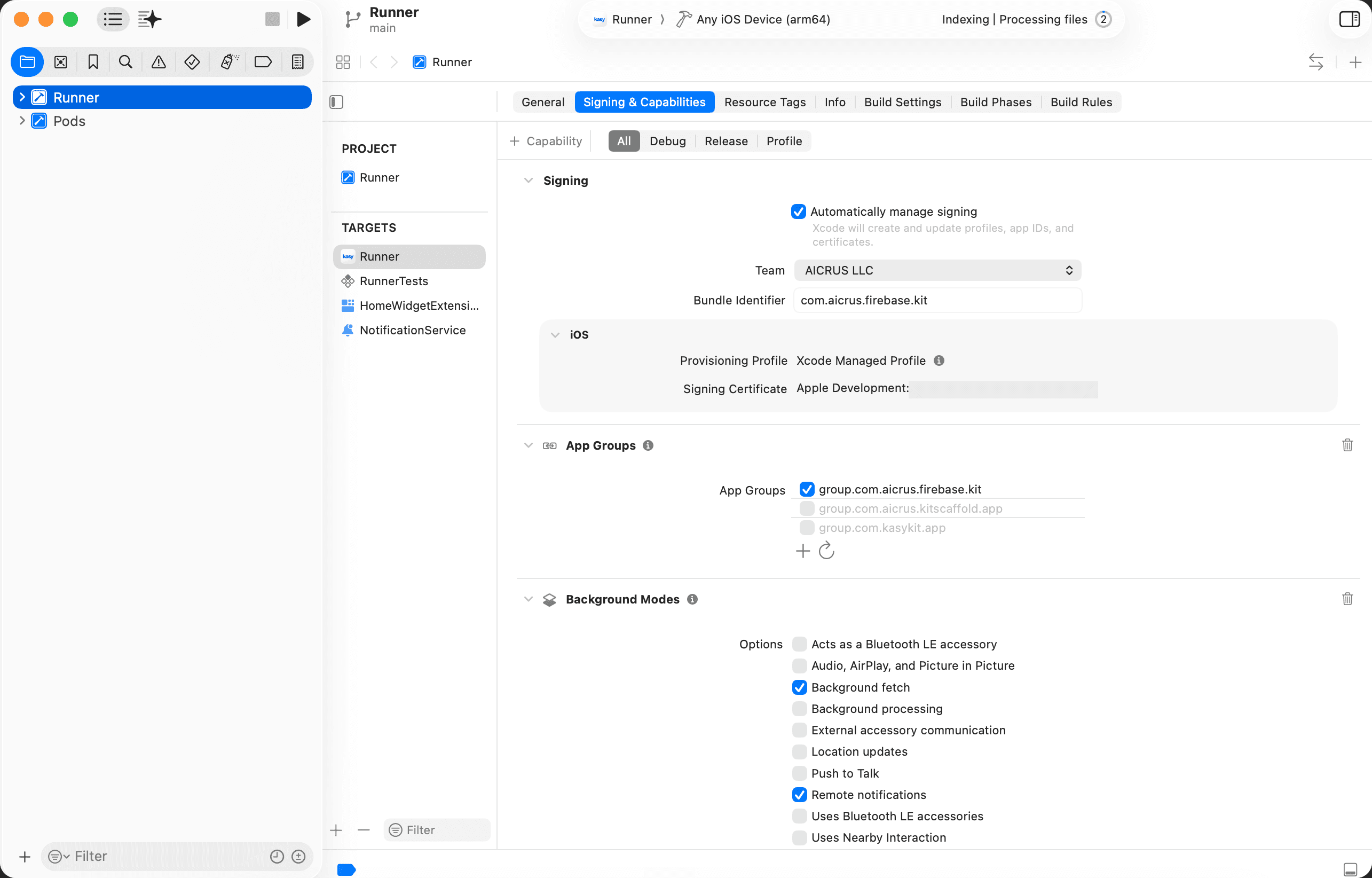Delete the Background Modes capability
This screenshot has width=1372, height=878.
pos(1347,599)
